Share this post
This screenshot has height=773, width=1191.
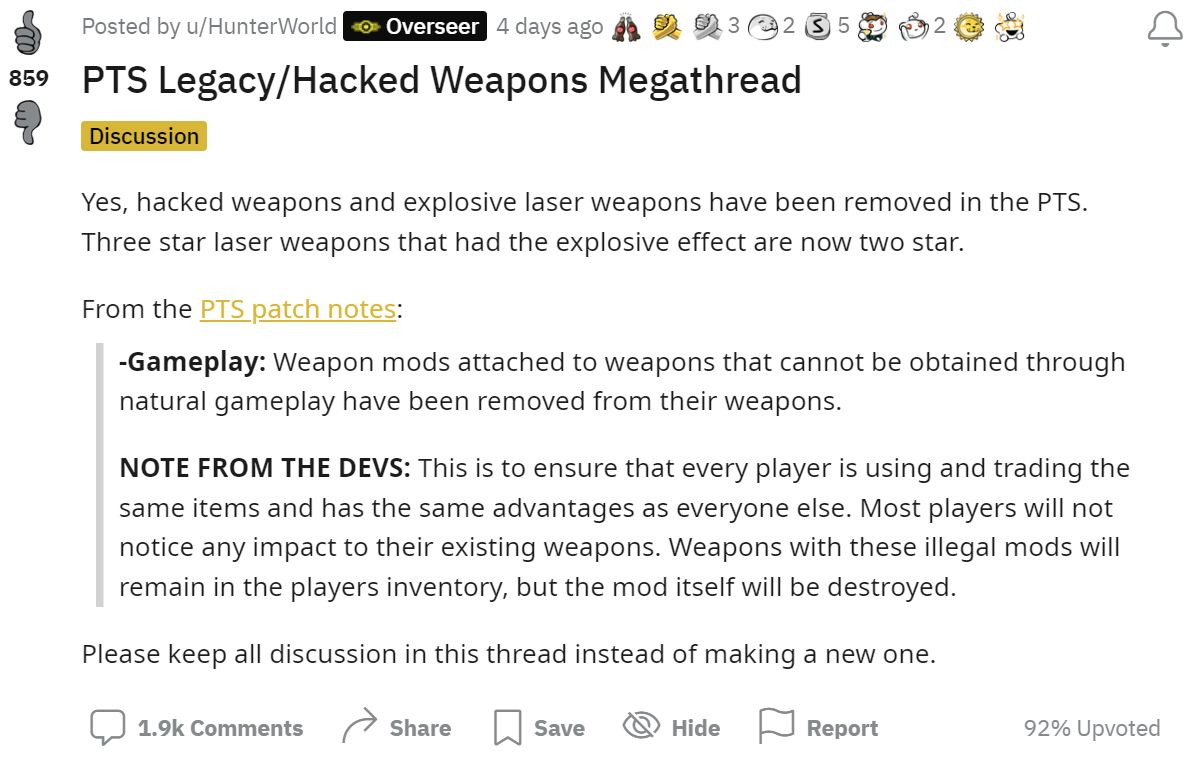coord(396,727)
